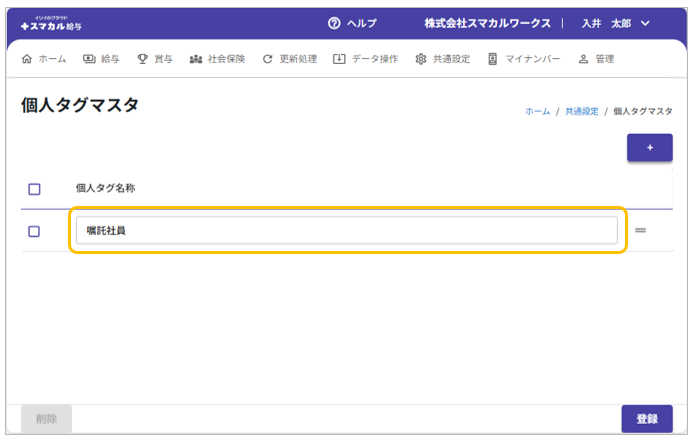This screenshot has height=442, width=697.
Task: Click the home house icon
Action: point(27,59)
